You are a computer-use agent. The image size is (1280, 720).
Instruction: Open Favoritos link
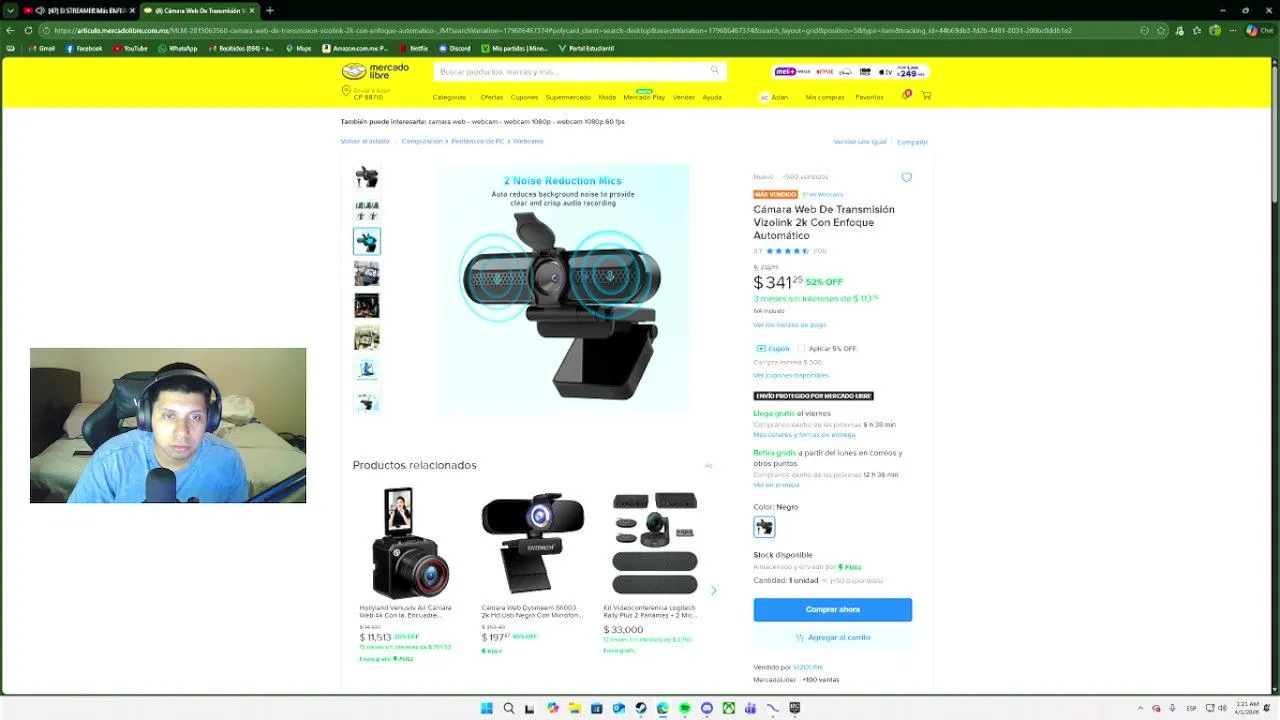(x=869, y=97)
